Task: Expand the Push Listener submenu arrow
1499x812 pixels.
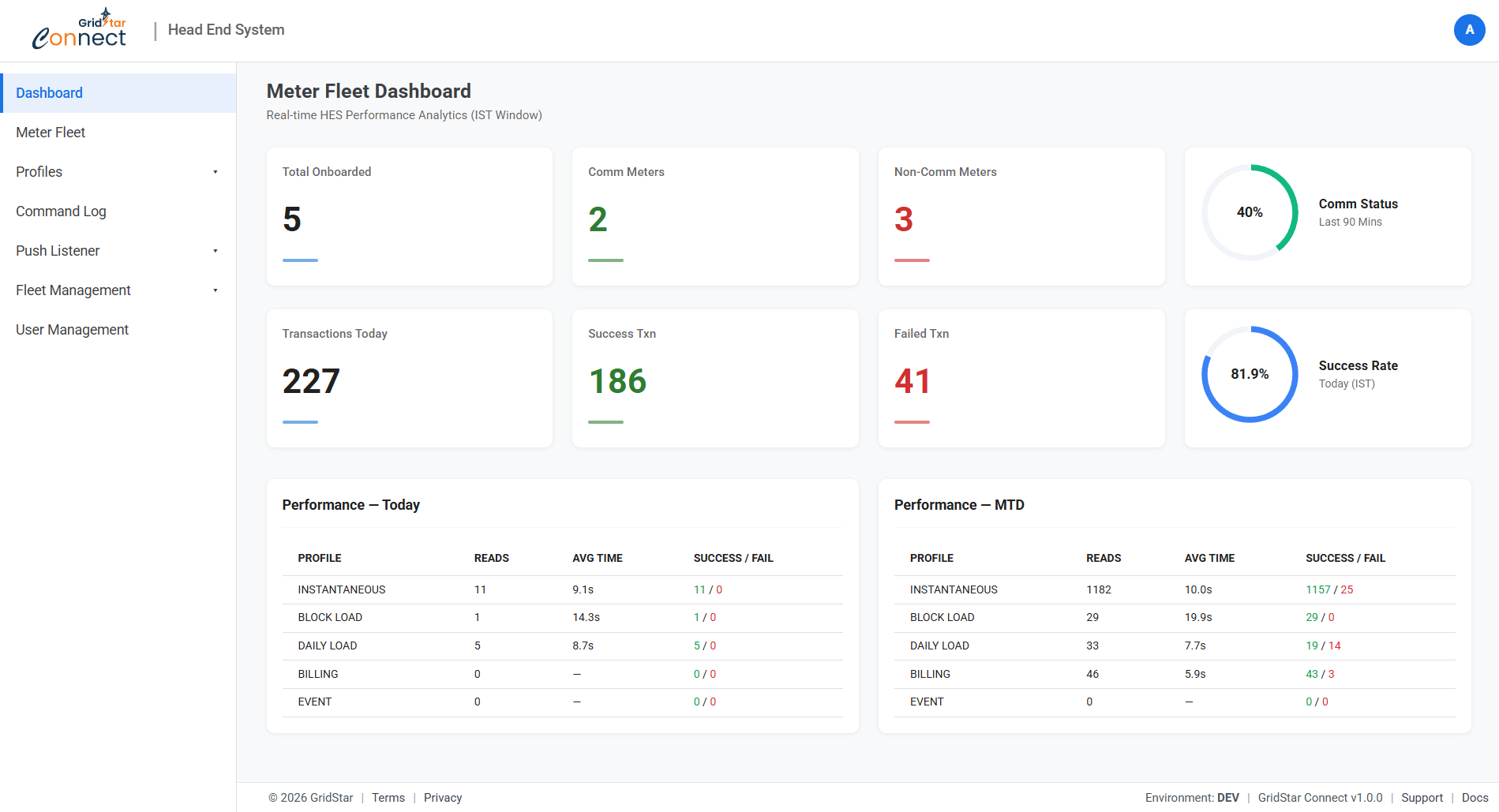Action: coord(215,251)
